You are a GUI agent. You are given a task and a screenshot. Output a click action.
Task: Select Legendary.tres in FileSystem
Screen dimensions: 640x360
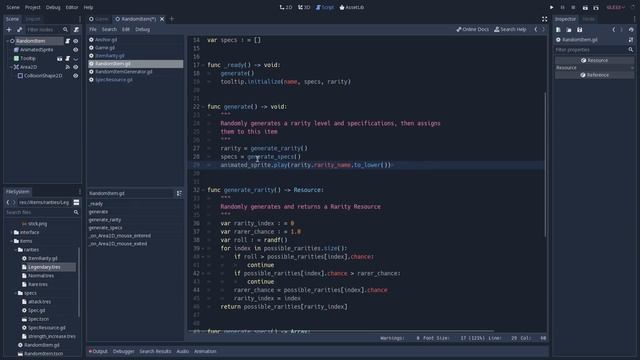click(44, 267)
